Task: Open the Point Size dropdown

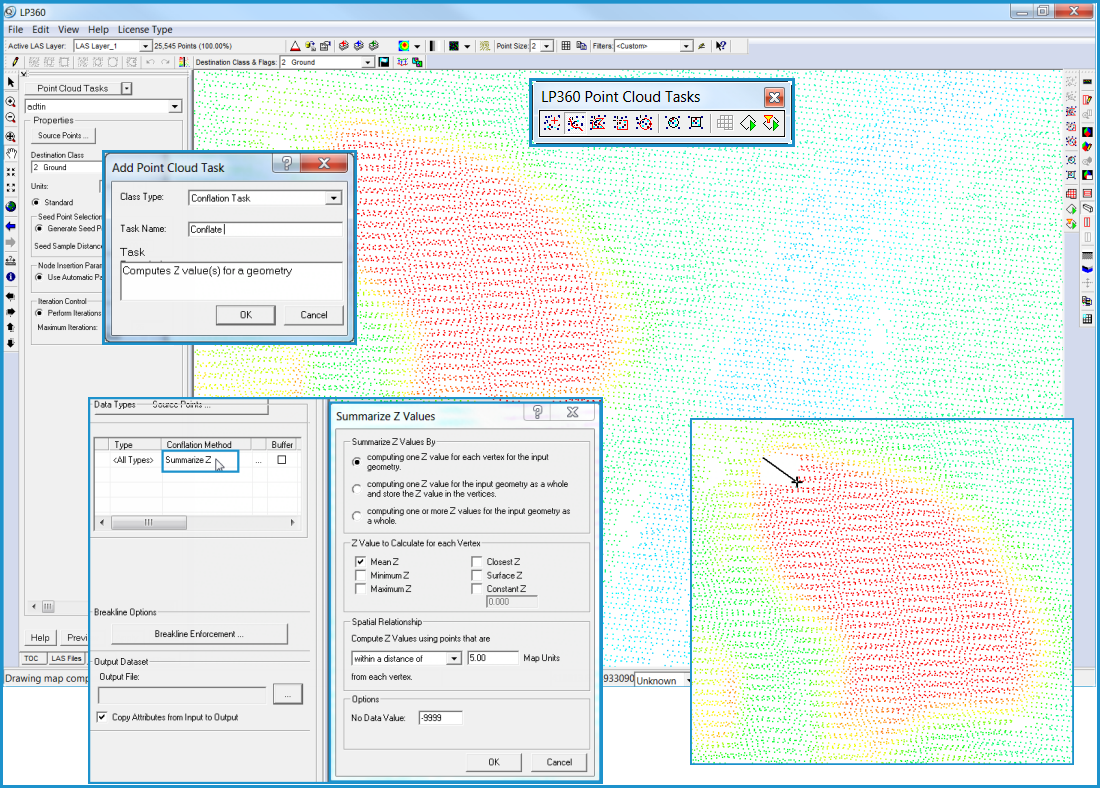Action: pyautogui.click(x=547, y=46)
